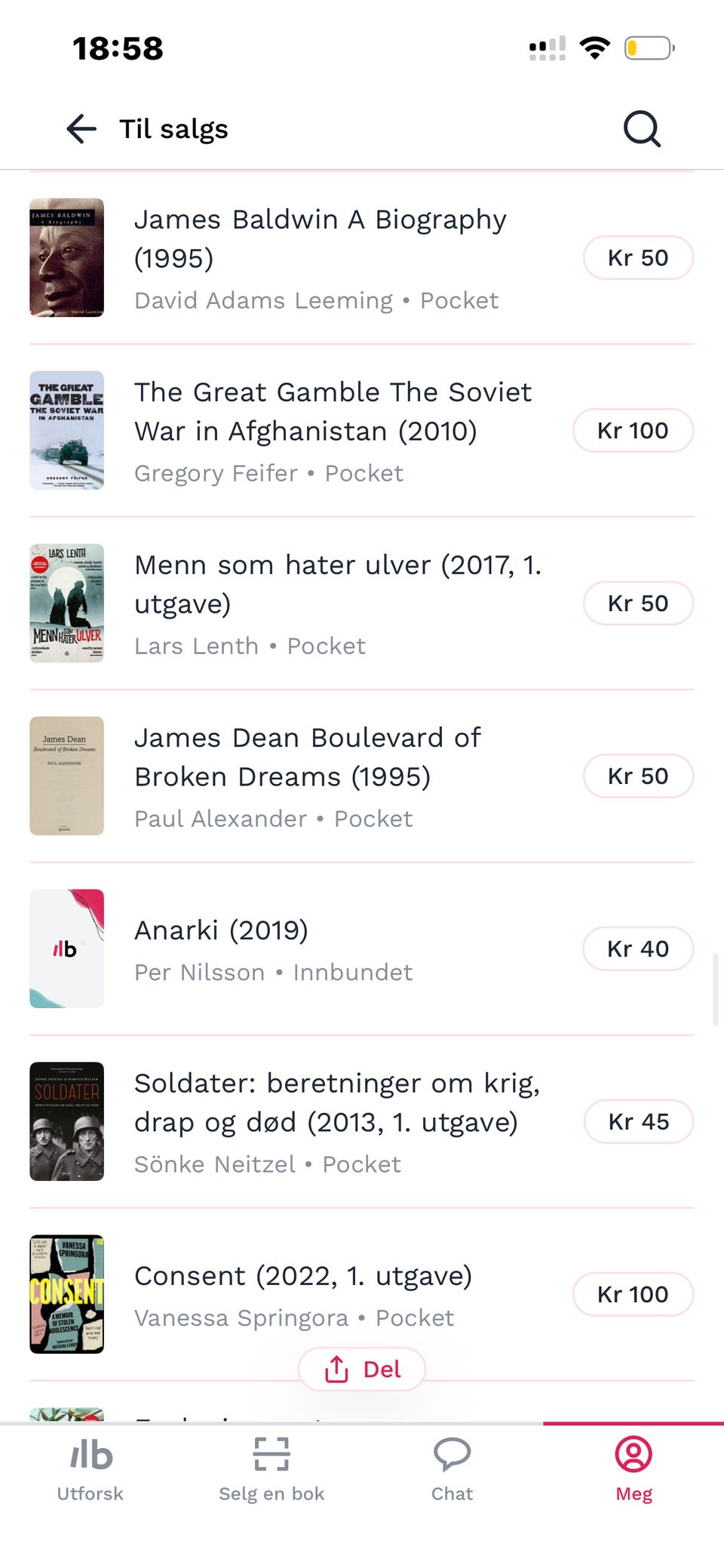The width and height of the screenshot is (724, 1568).
Task: Open The Great Gamble cover thumbnail
Action: [66, 430]
